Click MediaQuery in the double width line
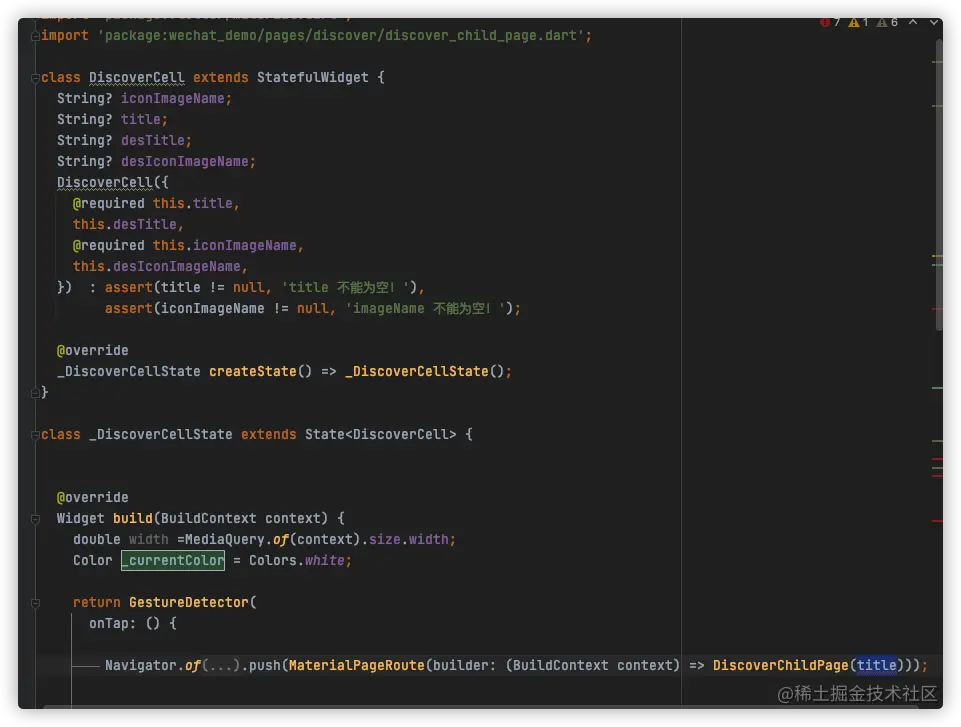 point(224,539)
